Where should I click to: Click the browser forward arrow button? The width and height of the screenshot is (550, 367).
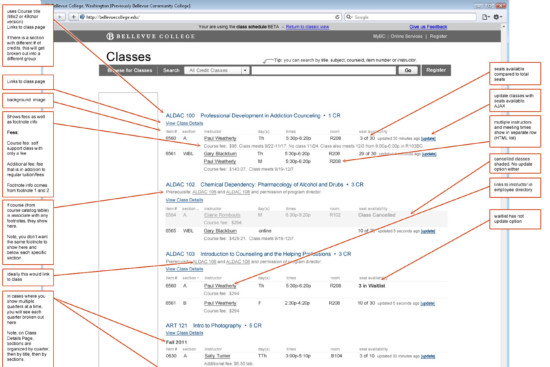click(x=60, y=17)
